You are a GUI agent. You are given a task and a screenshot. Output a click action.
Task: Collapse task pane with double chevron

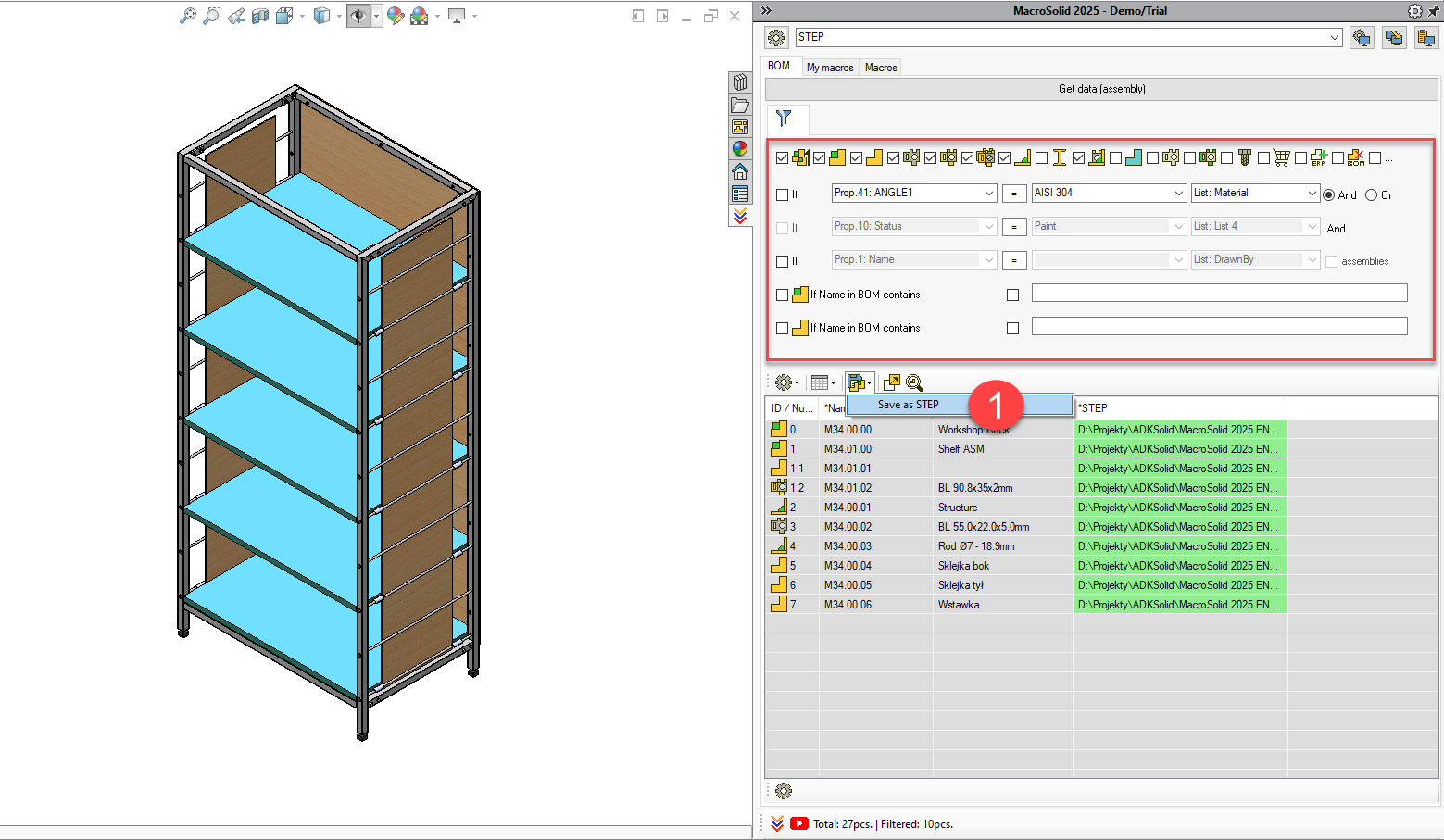pyautogui.click(x=766, y=11)
